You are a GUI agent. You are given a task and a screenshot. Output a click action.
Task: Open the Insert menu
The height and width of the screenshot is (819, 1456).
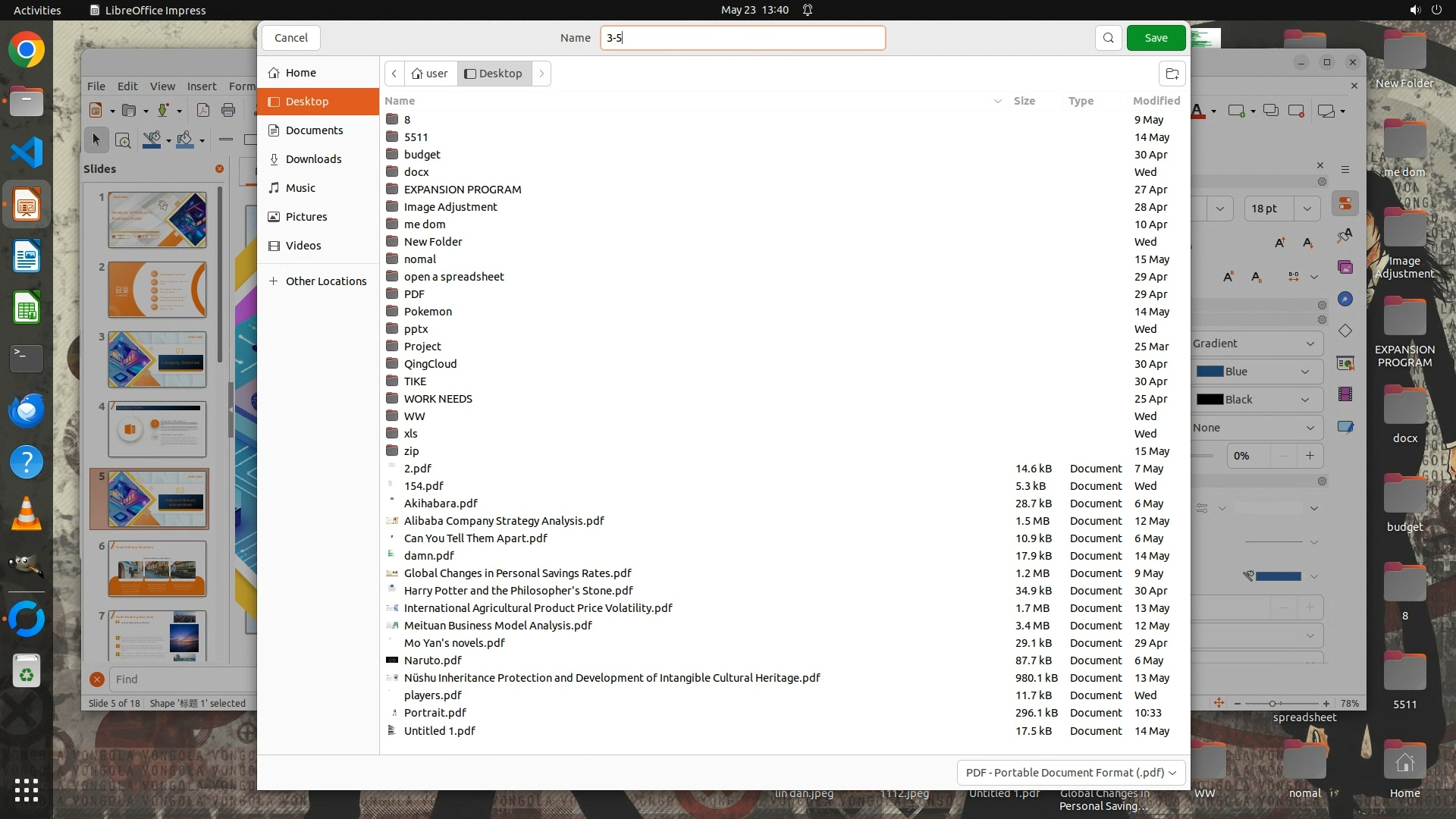point(202,86)
